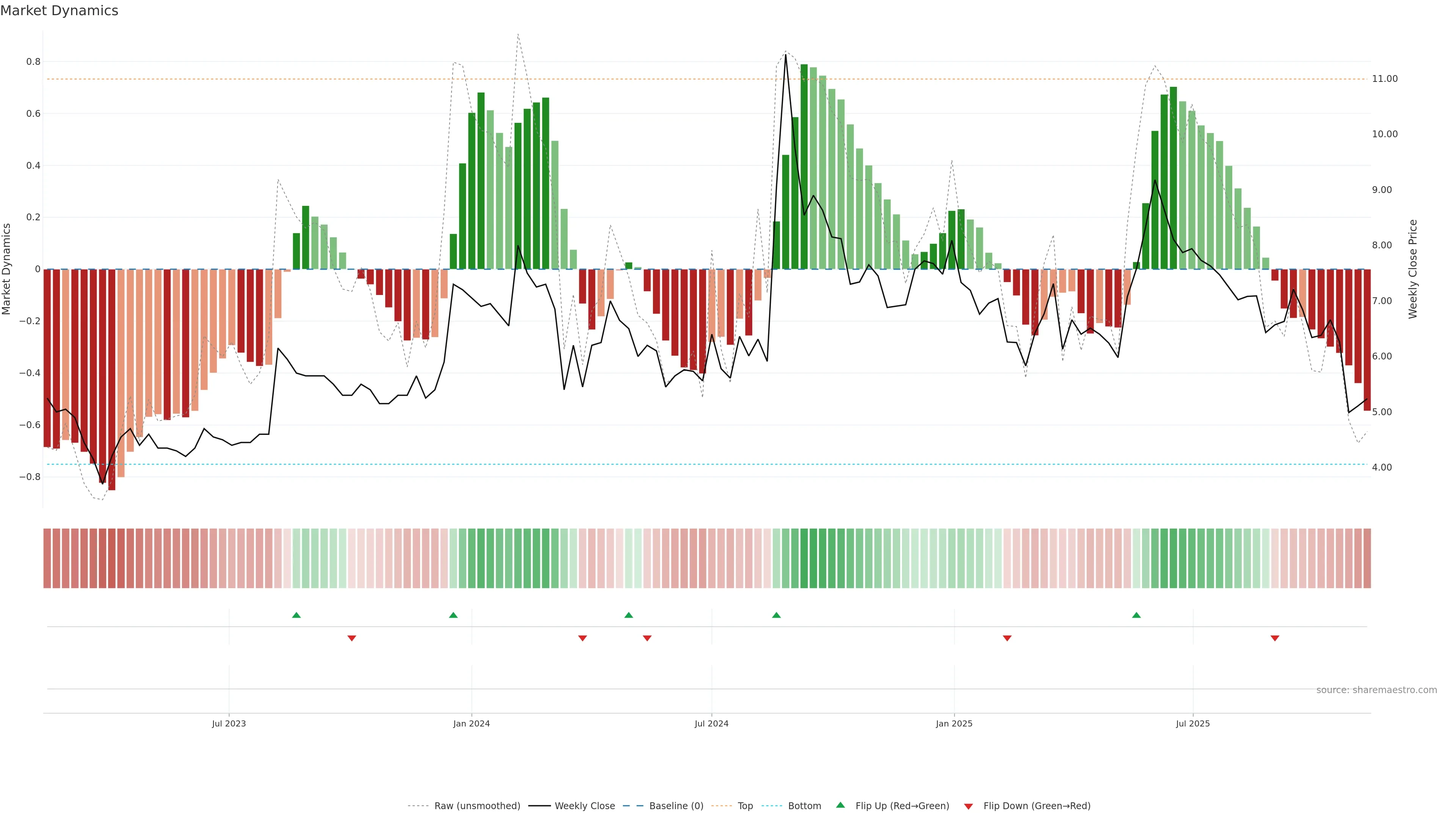Click the earliest green flip-up marker after Jul 2023
The height and width of the screenshot is (819, 1456).
coord(296,615)
